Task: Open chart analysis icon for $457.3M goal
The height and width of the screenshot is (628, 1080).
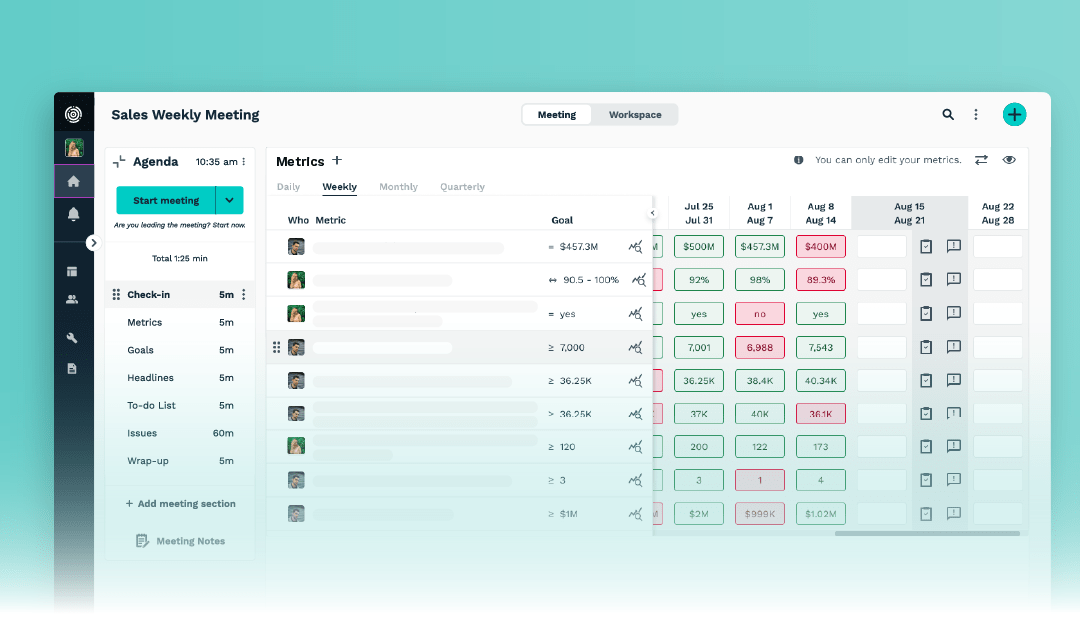Action: coord(635,247)
